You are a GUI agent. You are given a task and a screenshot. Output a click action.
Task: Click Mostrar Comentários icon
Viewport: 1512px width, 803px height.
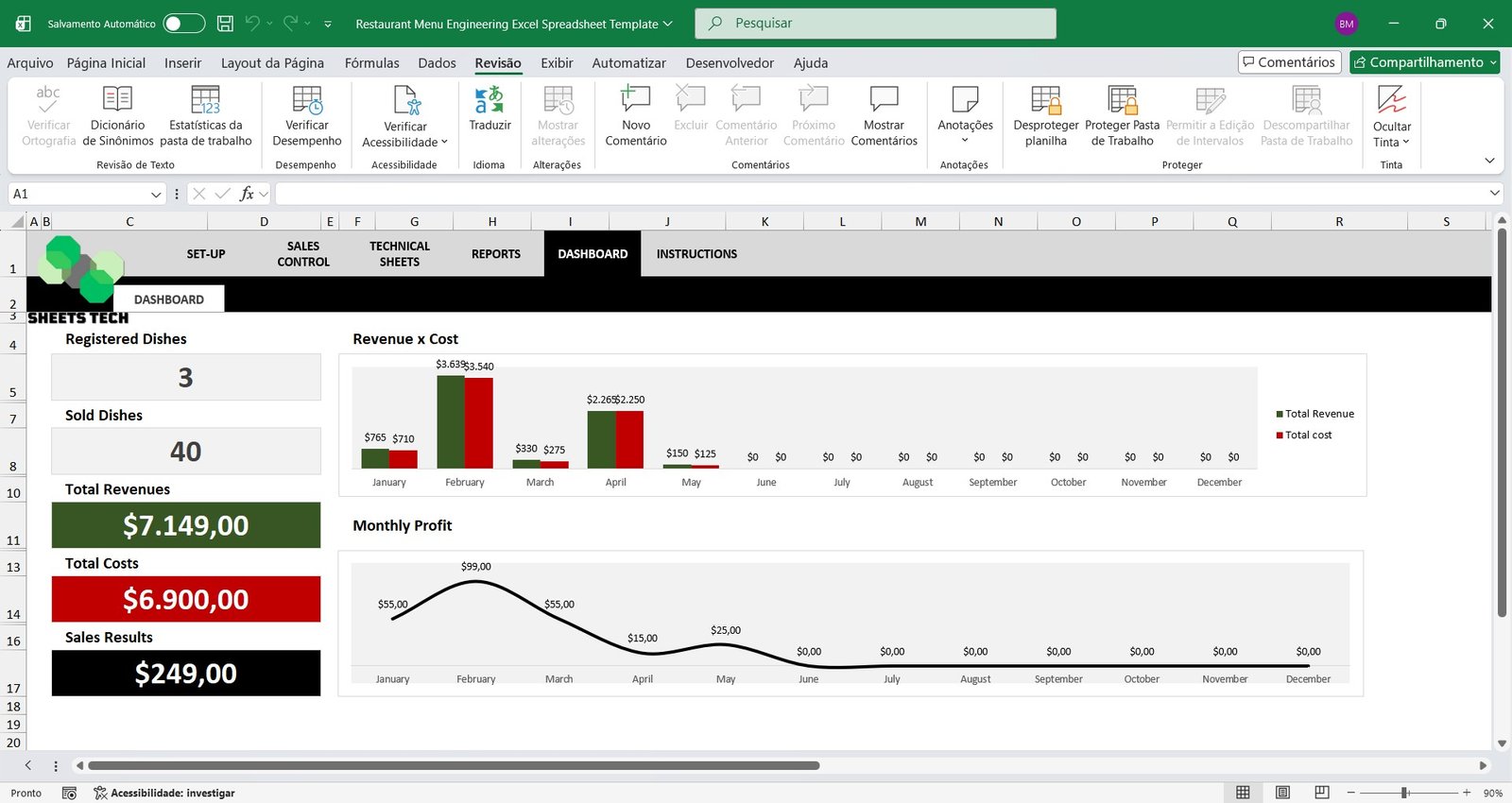(x=884, y=100)
